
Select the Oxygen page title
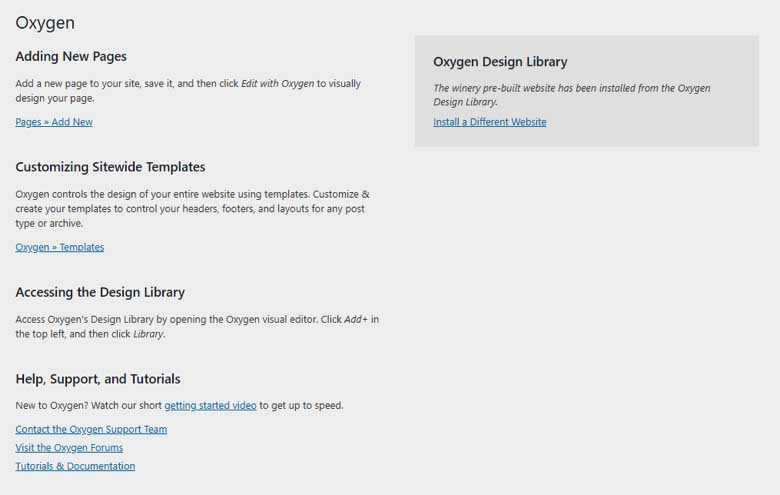pos(45,23)
